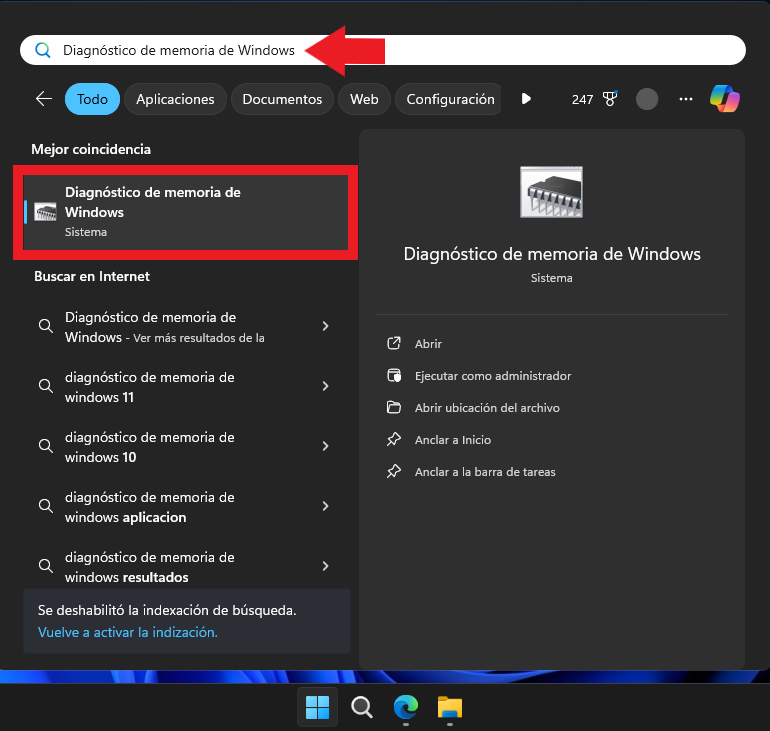Image resolution: width=770 pixels, height=731 pixels.
Task: Click the 247 rewards points count
Action: click(582, 100)
